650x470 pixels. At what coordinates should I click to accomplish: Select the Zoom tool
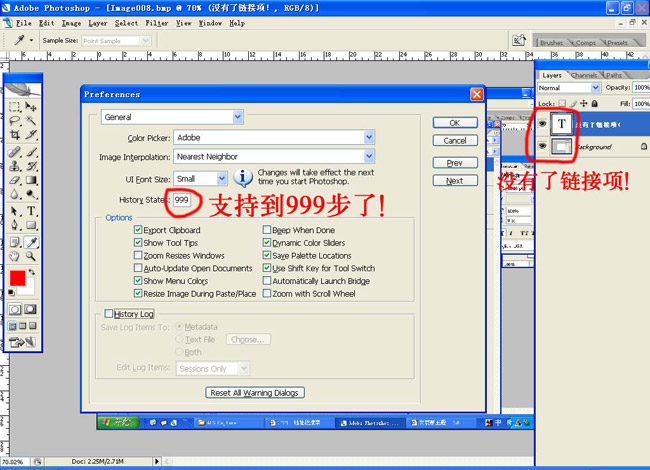click(31, 256)
